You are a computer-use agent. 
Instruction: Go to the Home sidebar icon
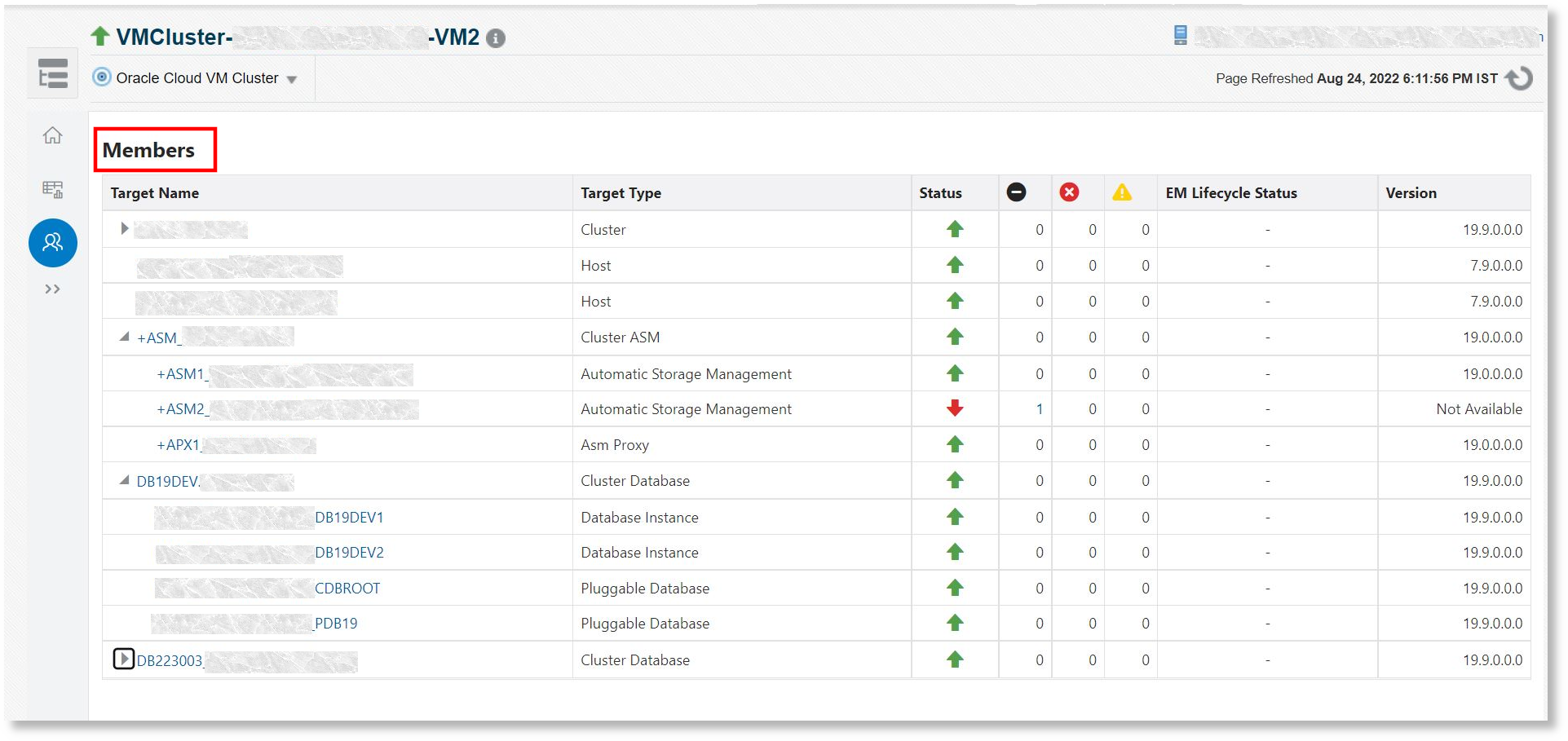tap(53, 135)
